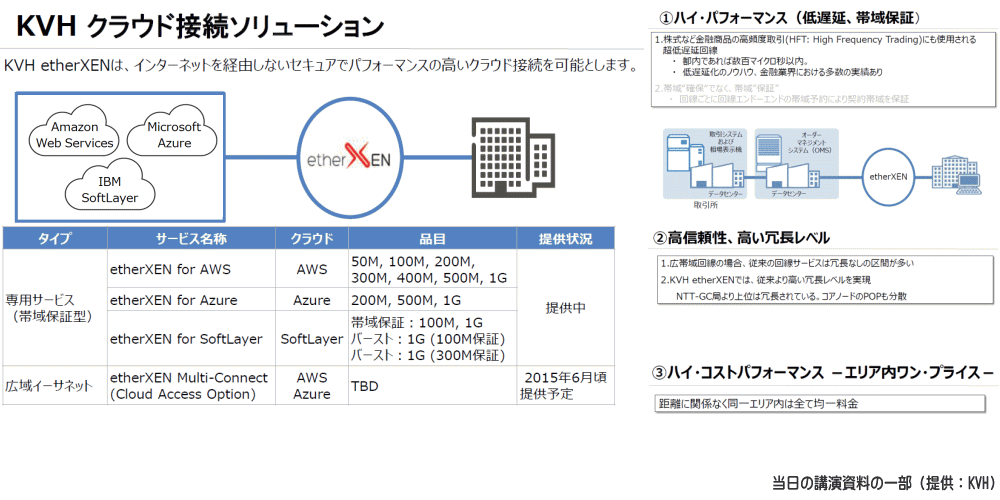Click the subtitle sentence starting KVH etherXENは
The height and width of the screenshot is (500, 1000).
tap(321, 66)
